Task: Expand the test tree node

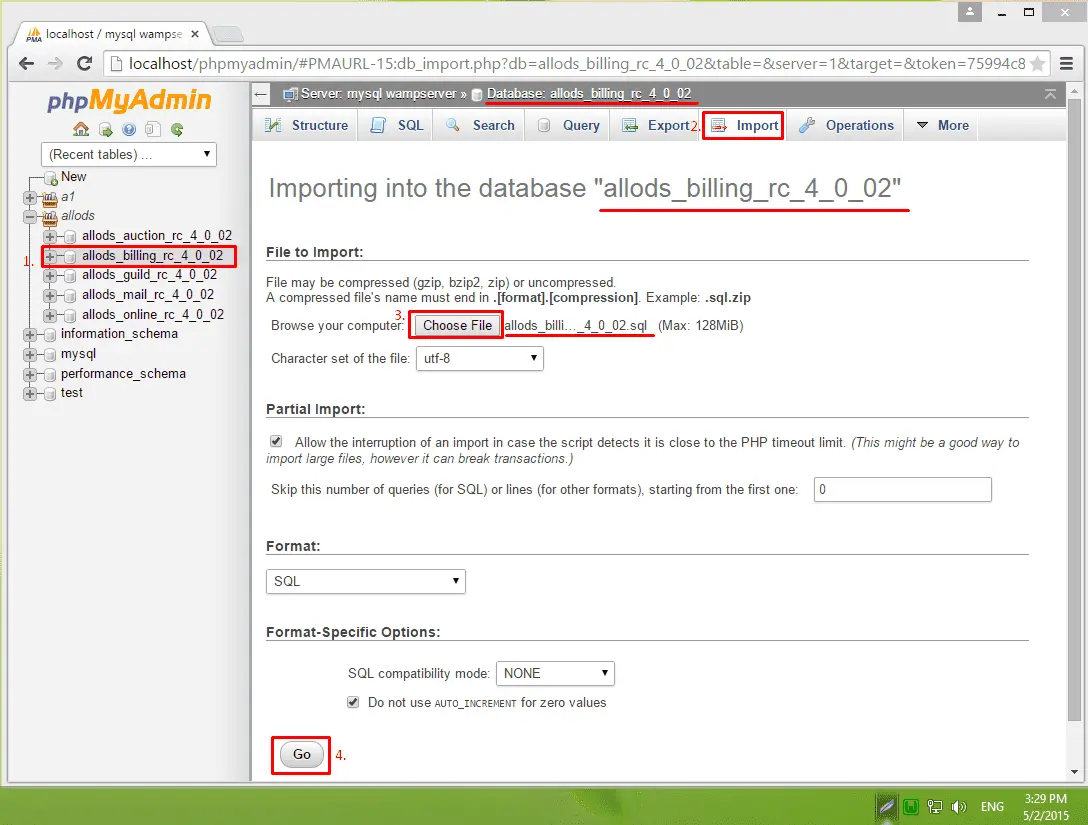Action: pyautogui.click(x=30, y=394)
